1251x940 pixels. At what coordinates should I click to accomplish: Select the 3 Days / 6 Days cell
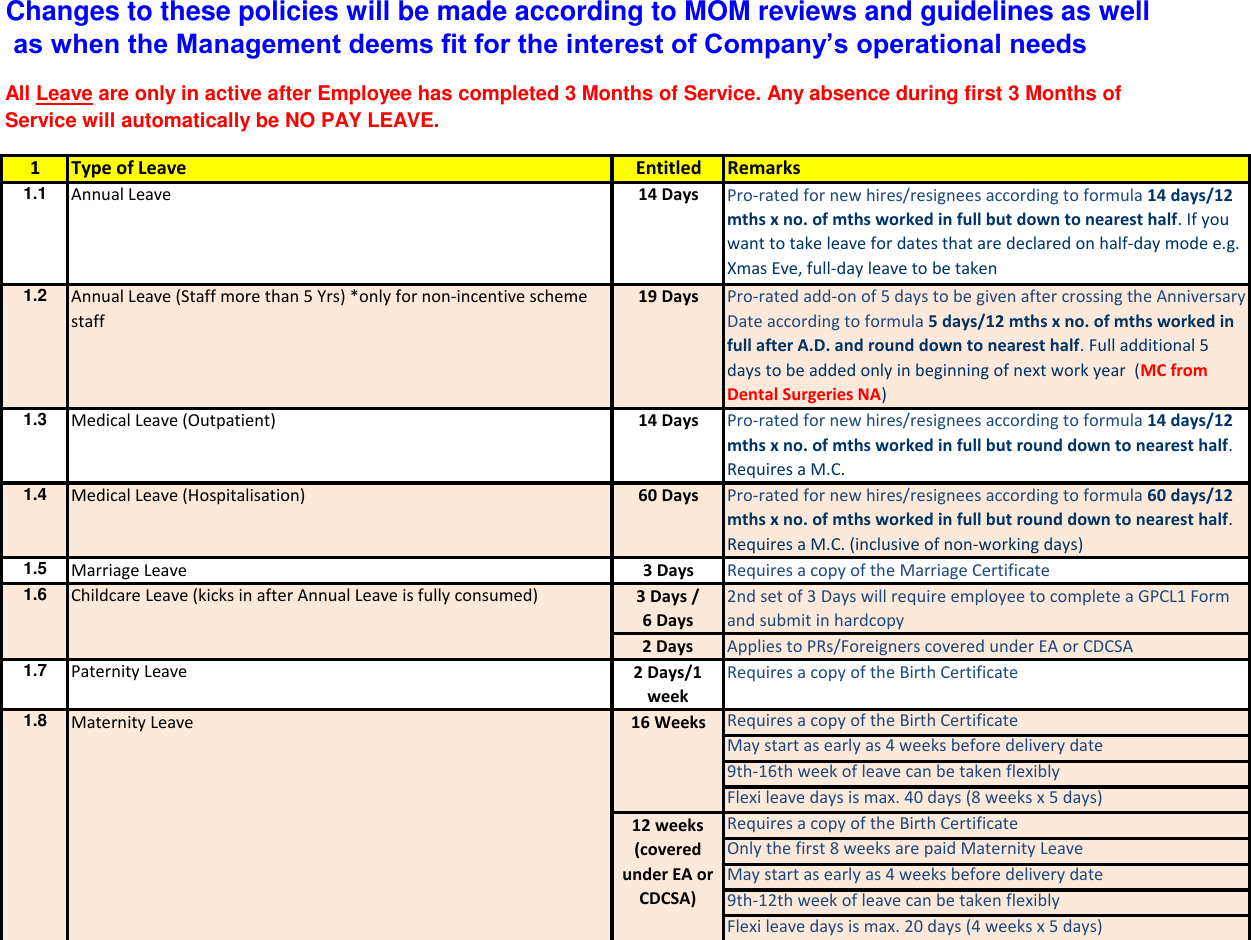(x=668, y=608)
